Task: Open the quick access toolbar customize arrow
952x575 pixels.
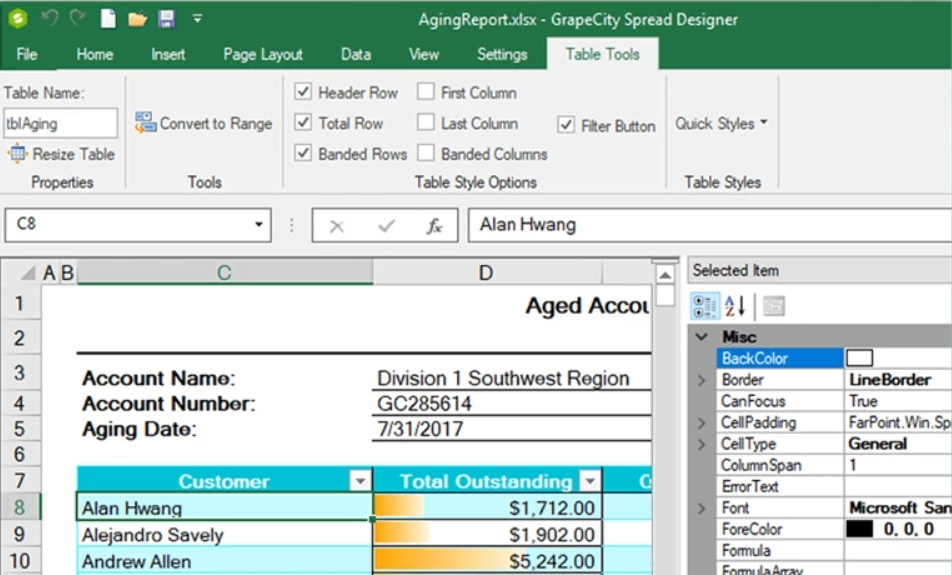Action: point(197,19)
